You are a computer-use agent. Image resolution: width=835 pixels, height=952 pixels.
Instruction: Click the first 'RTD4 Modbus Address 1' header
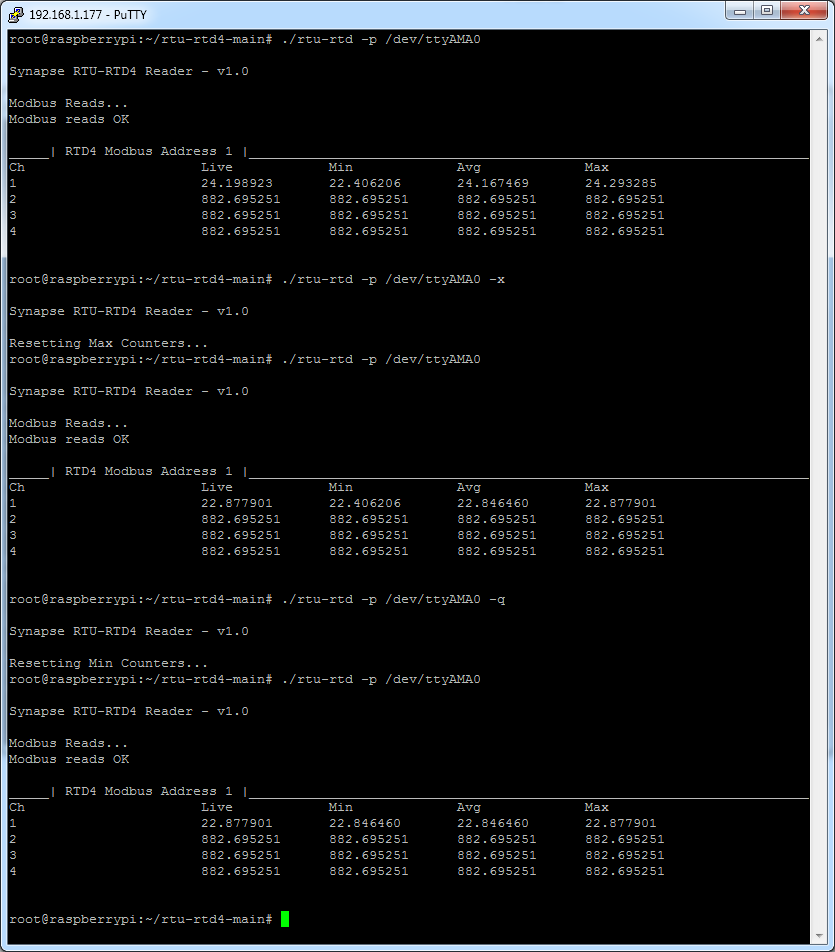[148, 151]
